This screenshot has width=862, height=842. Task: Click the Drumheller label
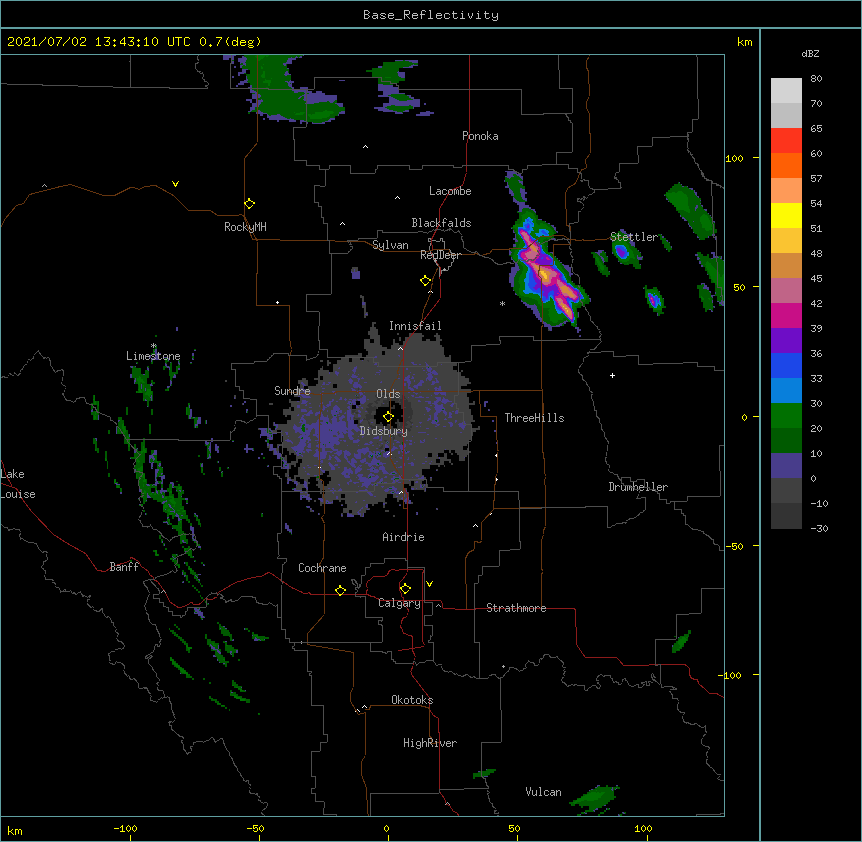pos(638,487)
